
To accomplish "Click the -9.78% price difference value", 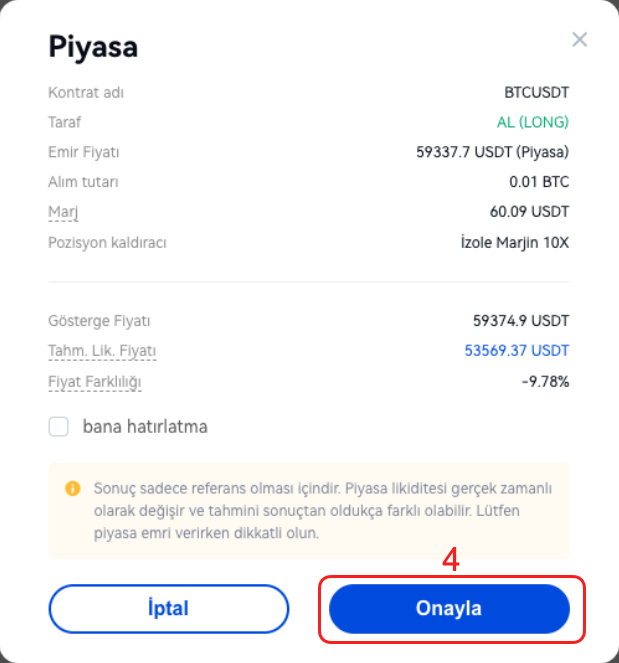I will click(x=545, y=382).
